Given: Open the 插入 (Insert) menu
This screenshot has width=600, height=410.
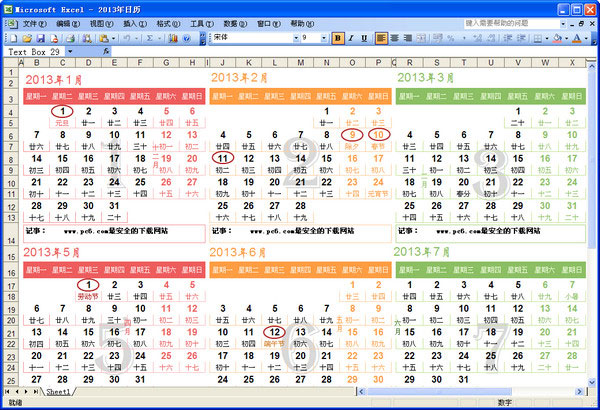Looking at the screenshot, I should 135,24.
